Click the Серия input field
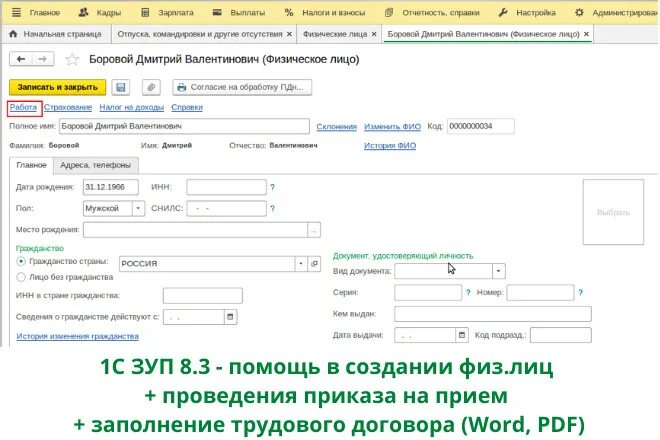The width and height of the screenshot is (660, 440). (428, 293)
